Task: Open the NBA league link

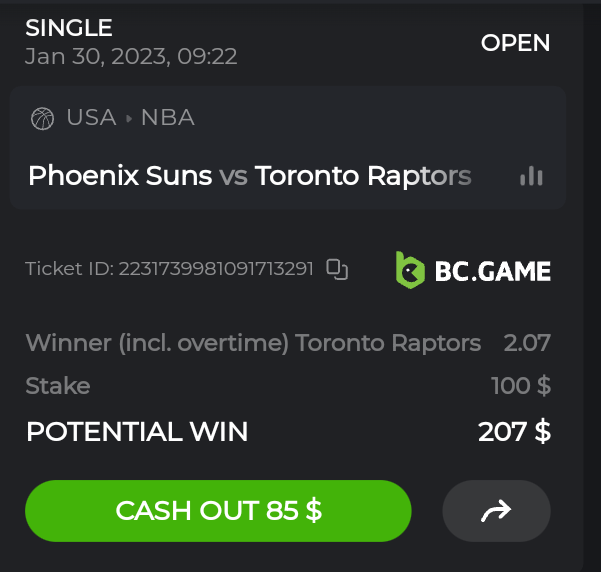Action: 167,118
